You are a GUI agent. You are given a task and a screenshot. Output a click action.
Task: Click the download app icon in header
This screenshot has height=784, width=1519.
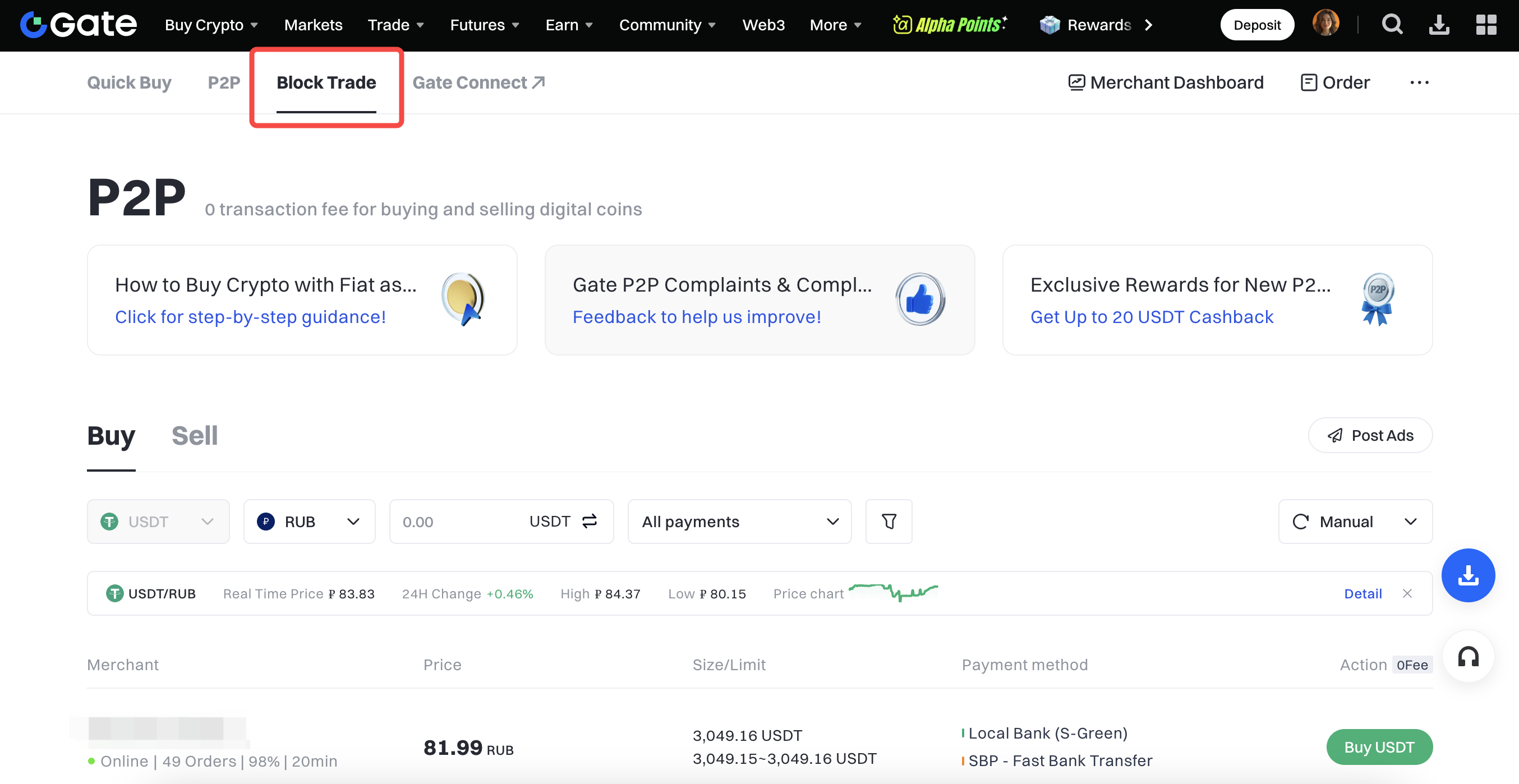click(1439, 25)
